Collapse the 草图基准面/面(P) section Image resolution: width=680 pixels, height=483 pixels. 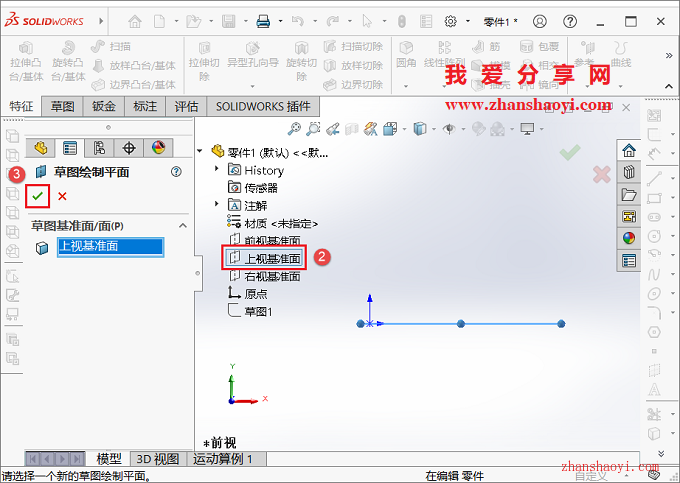click(x=183, y=225)
